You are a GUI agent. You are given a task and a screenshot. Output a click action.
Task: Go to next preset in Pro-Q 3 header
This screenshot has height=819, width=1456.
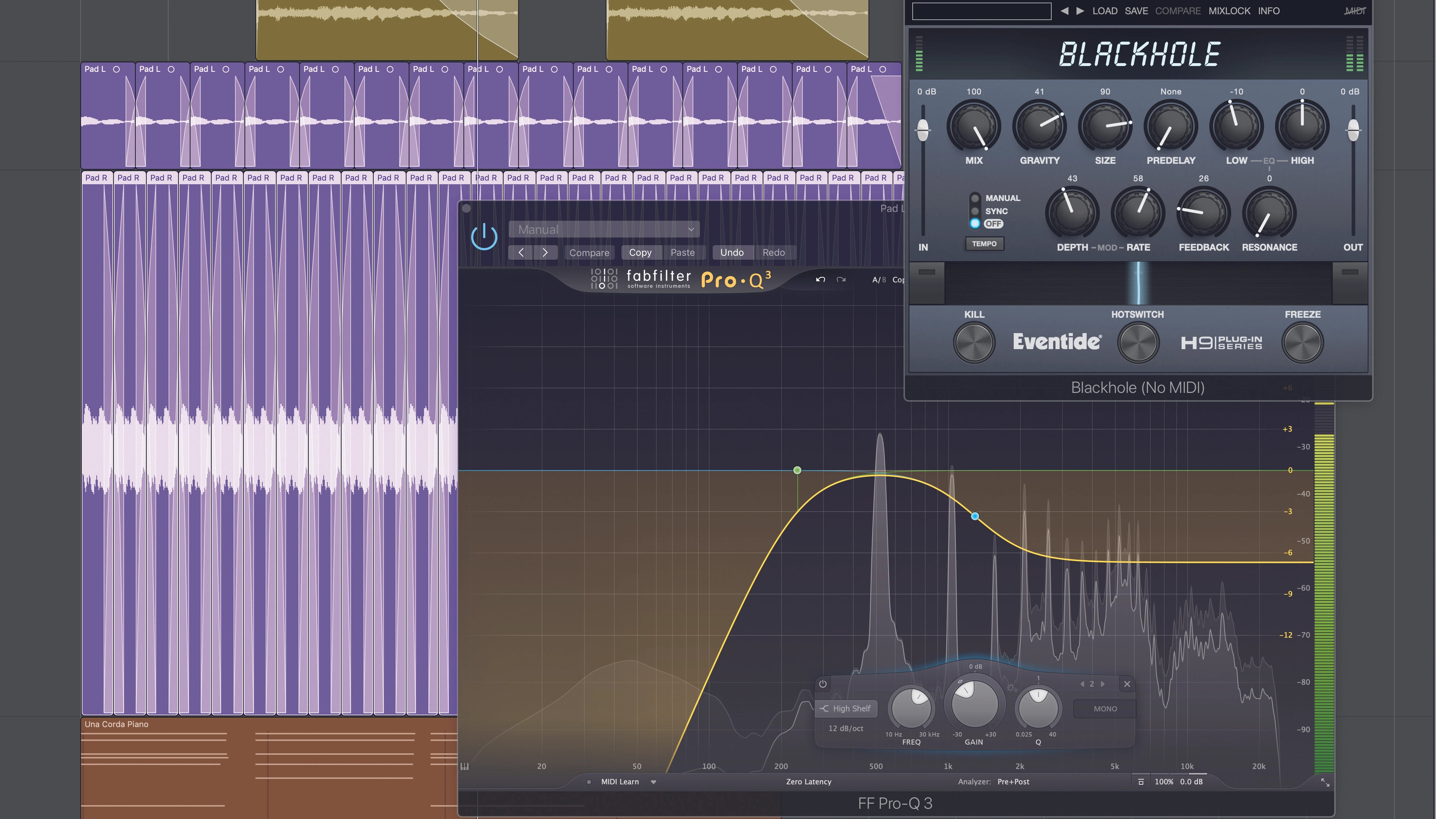(x=546, y=253)
